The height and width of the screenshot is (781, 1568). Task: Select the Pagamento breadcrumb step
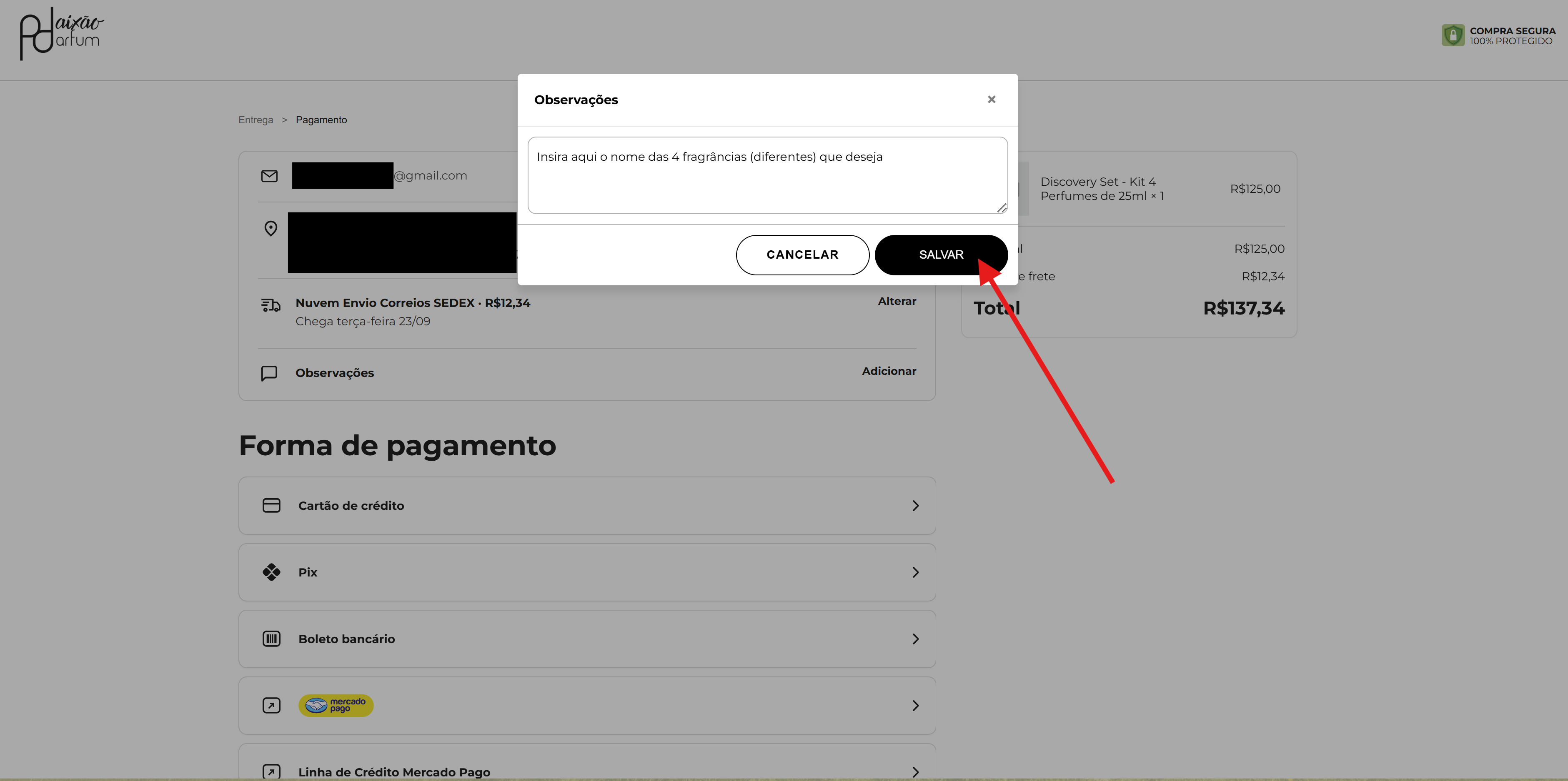pos(321,120)
